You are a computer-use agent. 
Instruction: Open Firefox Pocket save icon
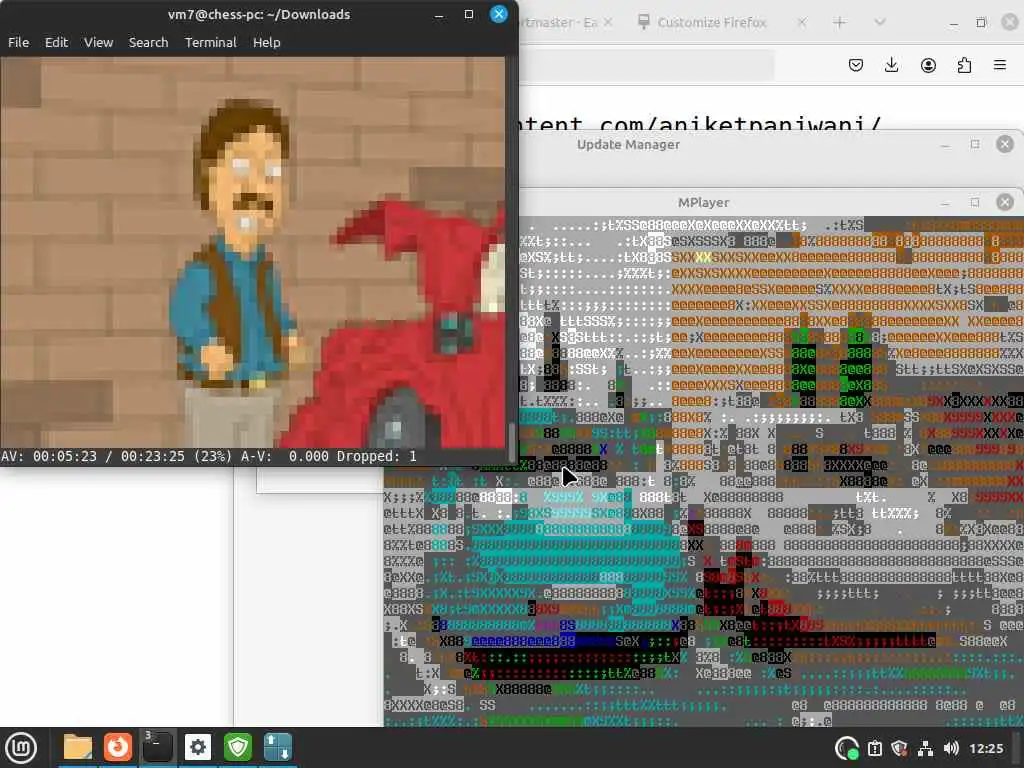pos(856,65)
